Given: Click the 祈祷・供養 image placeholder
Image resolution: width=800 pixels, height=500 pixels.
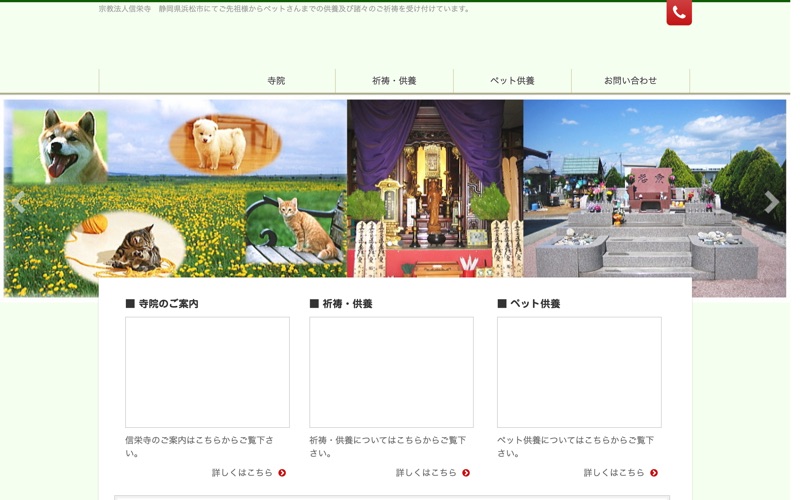Looking at the screenshot, I should coord(391,372).
